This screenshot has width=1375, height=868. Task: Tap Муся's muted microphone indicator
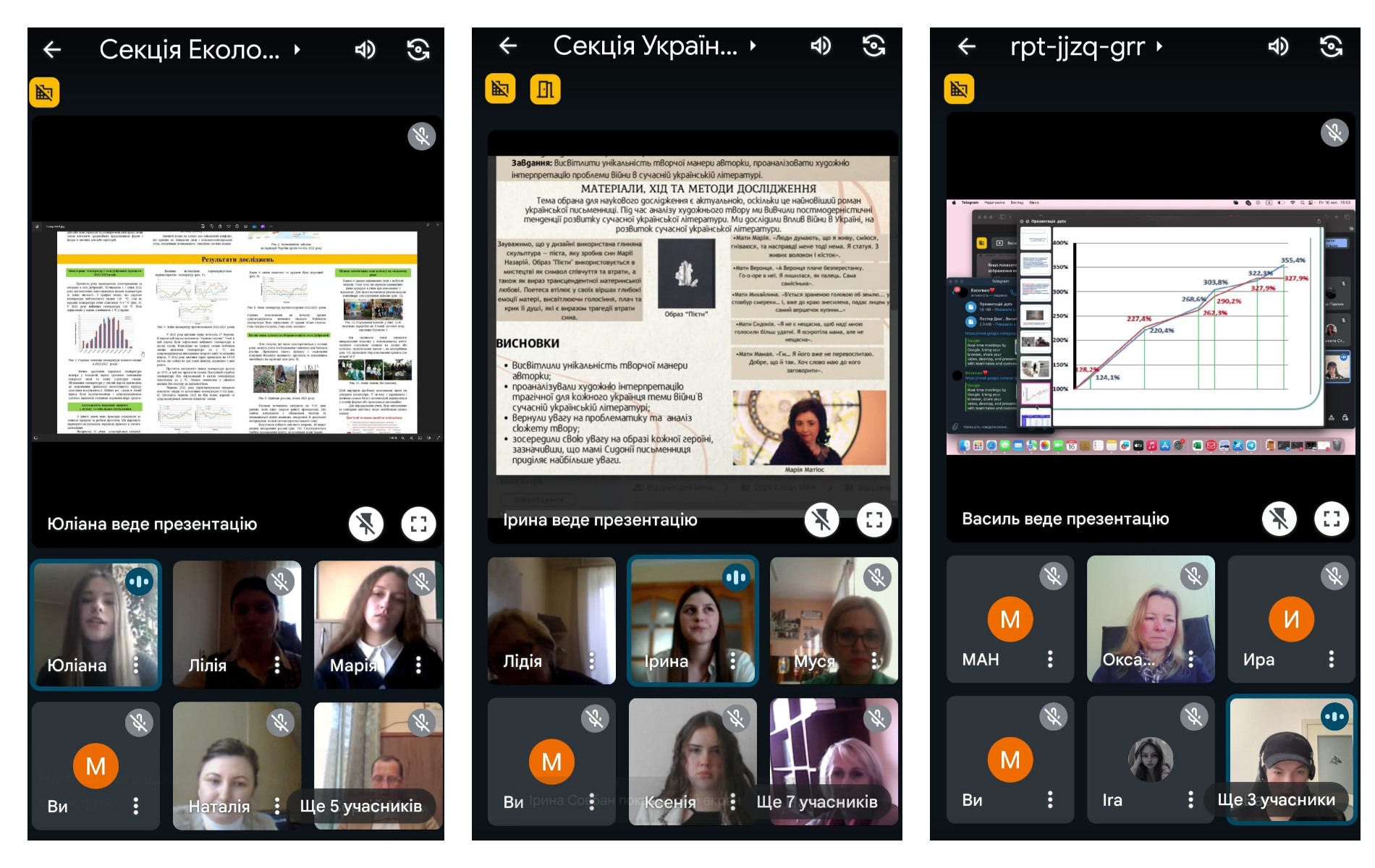[x=877, y=577]
